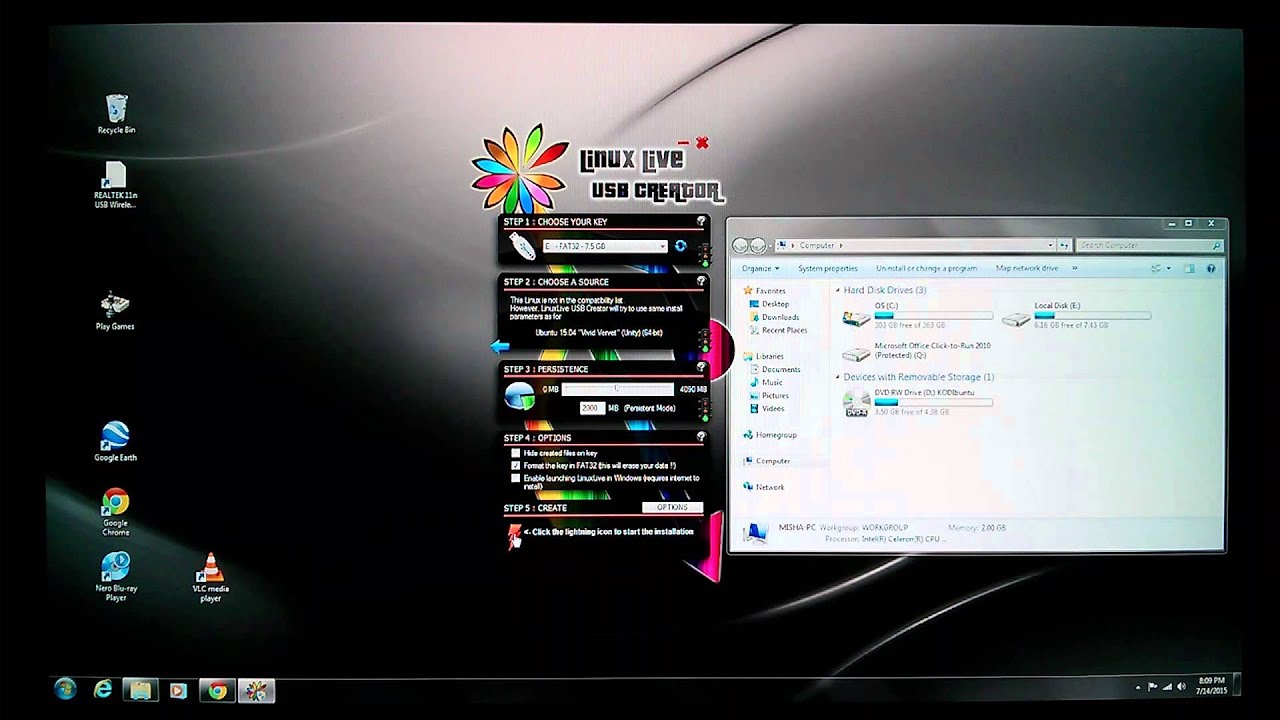Click the refresh icon beside the USB key dropdown
This screenshot has height=720, width=1280.
(x=681, y=245)
